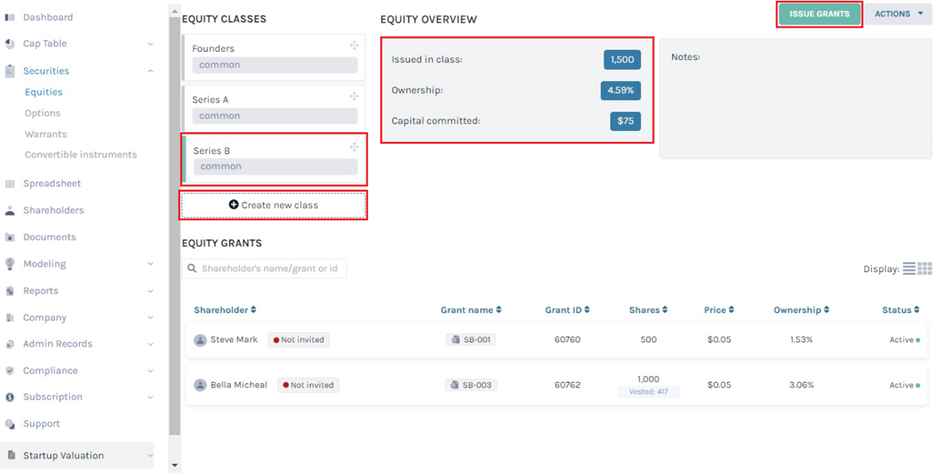Screen dimensions: 940x474
Task: Click Steve Mark's avatar icon
Action: pos(200,340)
